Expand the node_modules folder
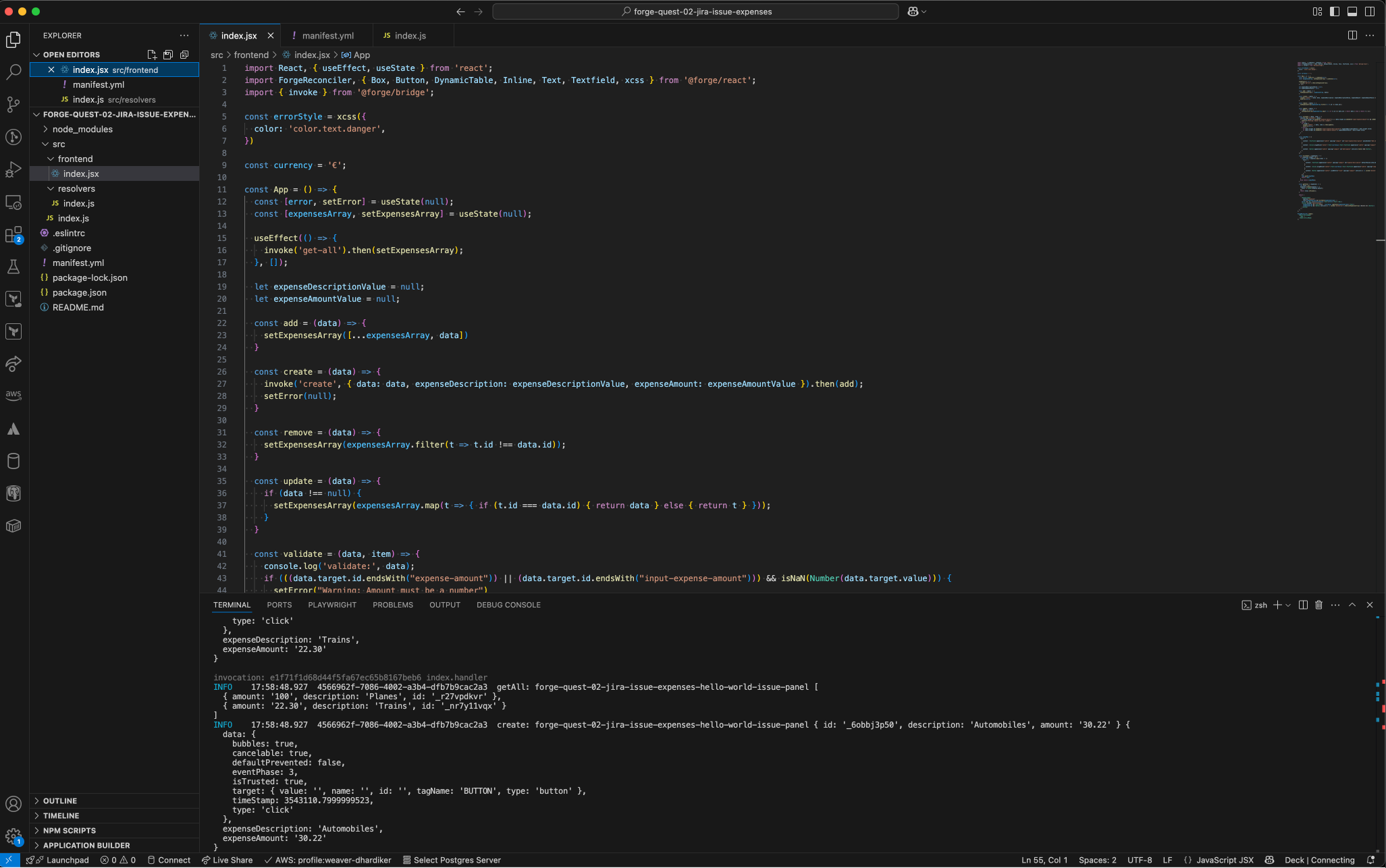1386x868 pixels. [82, 129]
